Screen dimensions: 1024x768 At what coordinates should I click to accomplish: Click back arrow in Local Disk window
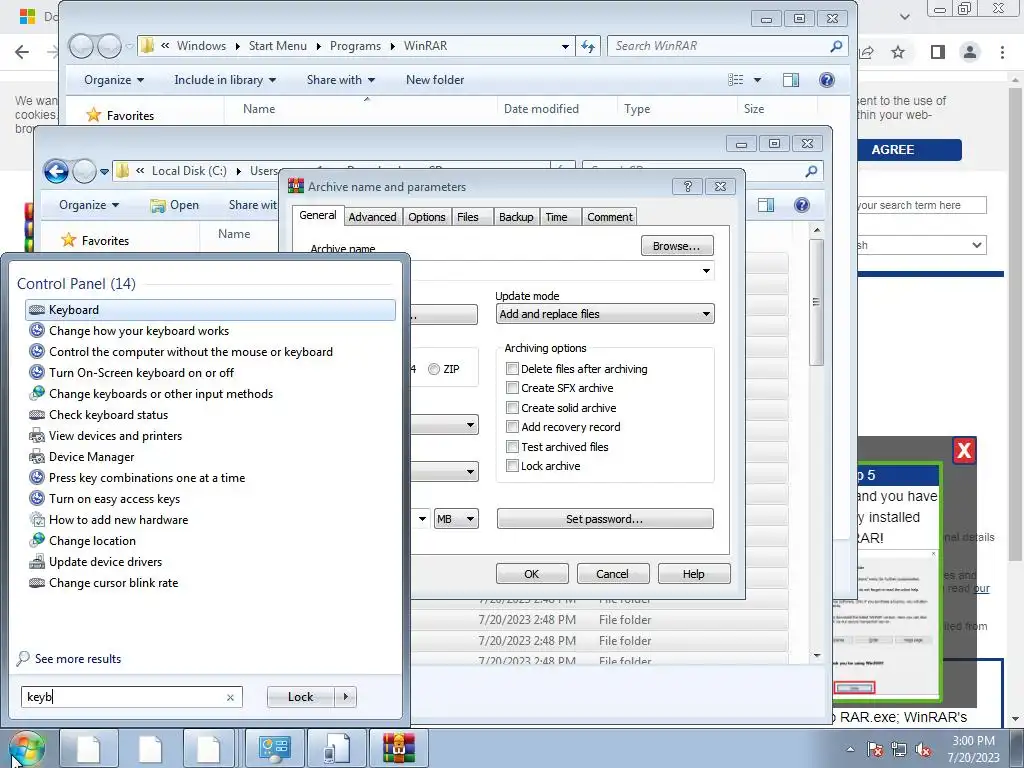pos(56,172)
